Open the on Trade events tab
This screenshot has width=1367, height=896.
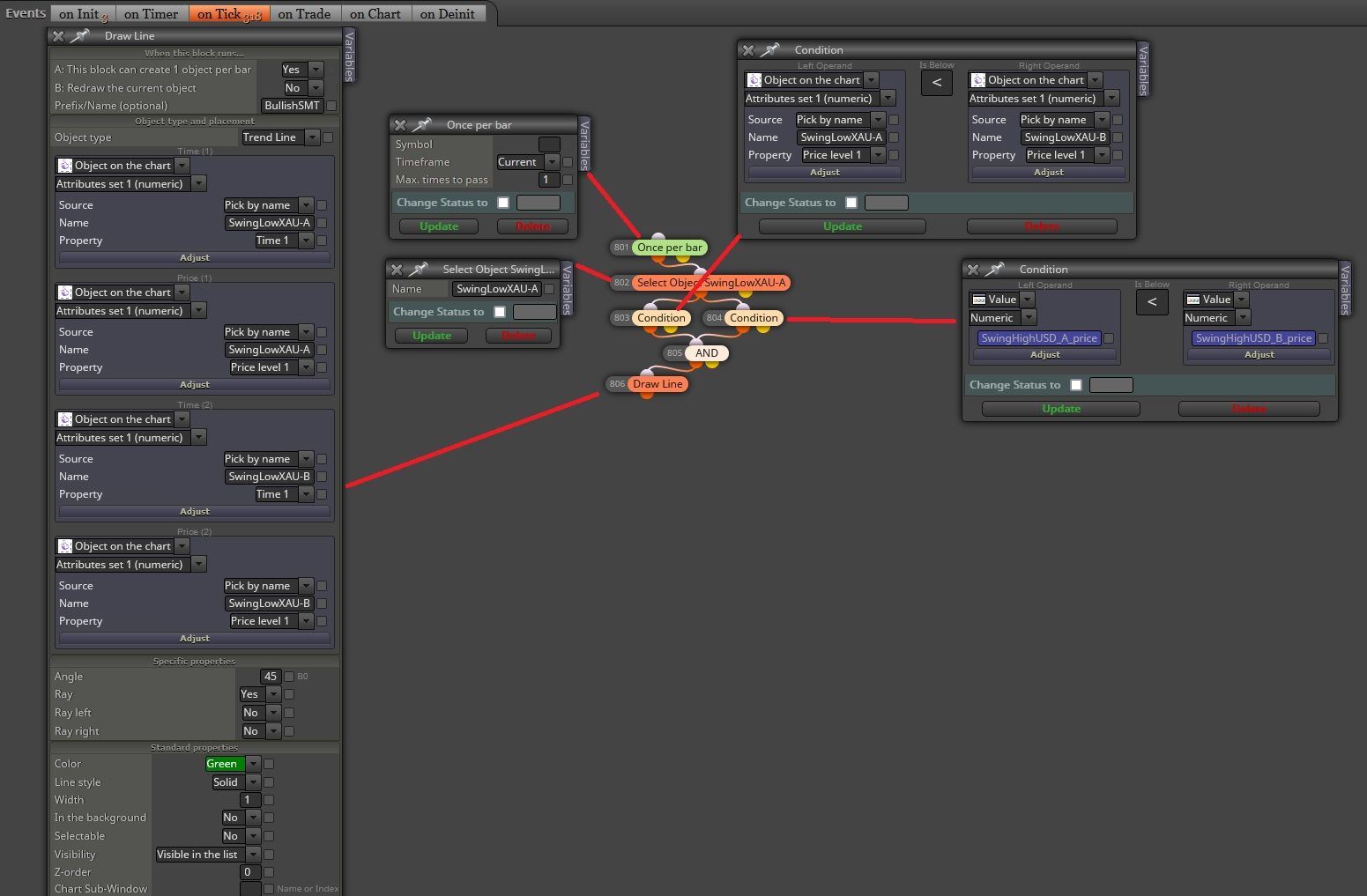304,13
